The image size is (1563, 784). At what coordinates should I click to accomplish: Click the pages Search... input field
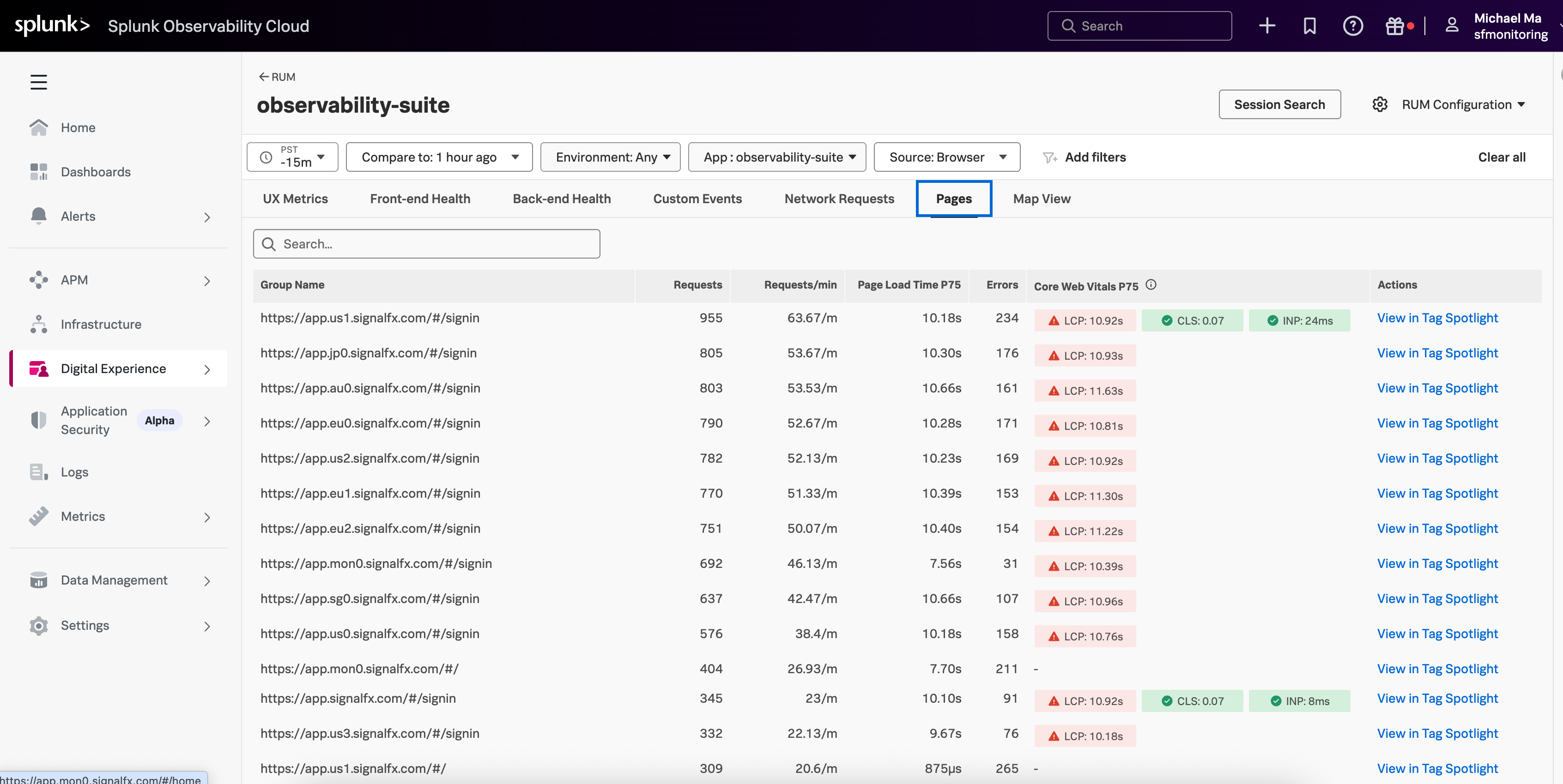pyautogui.click(x=427, y=244)
